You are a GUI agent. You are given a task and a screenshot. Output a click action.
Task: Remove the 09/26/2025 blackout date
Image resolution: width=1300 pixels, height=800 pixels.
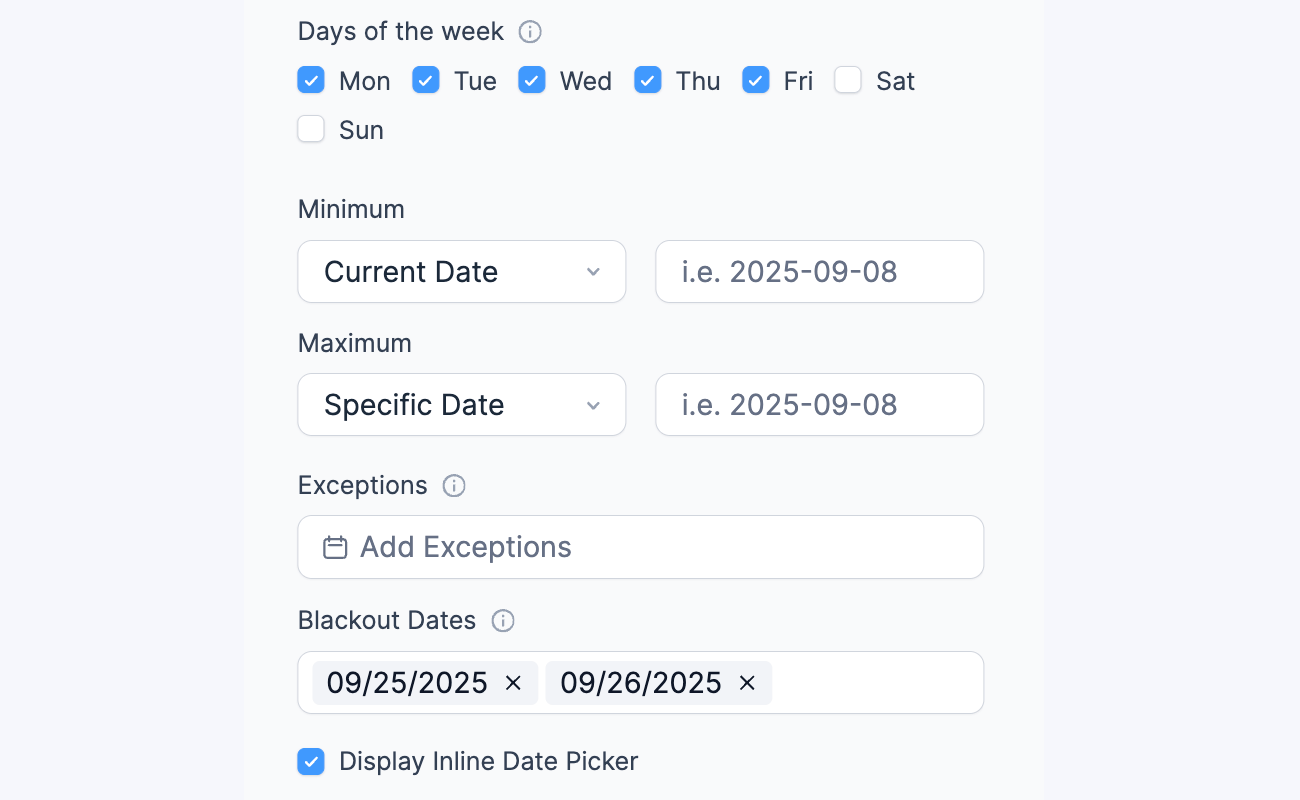[x=746, y=683]
